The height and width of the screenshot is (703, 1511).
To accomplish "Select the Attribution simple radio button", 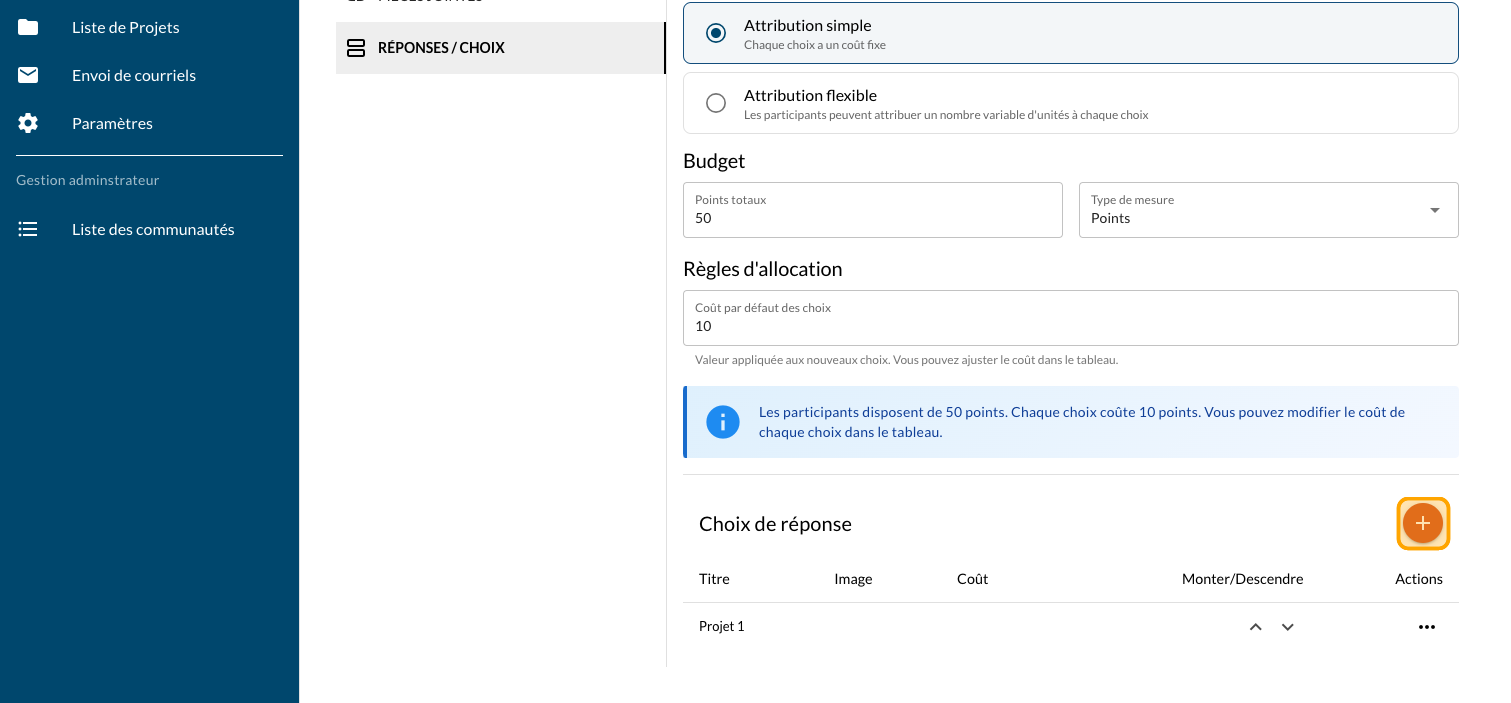I will [716, 33].
